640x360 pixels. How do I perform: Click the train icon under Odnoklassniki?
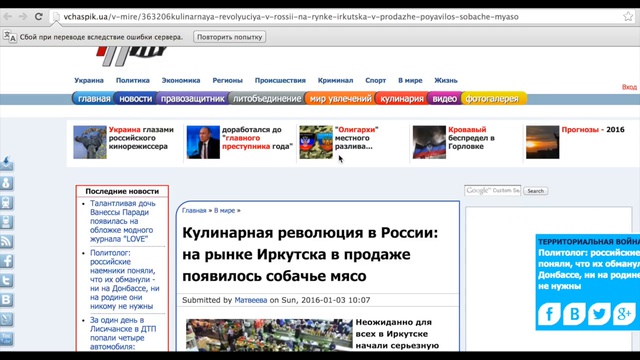tap(7, 203)
